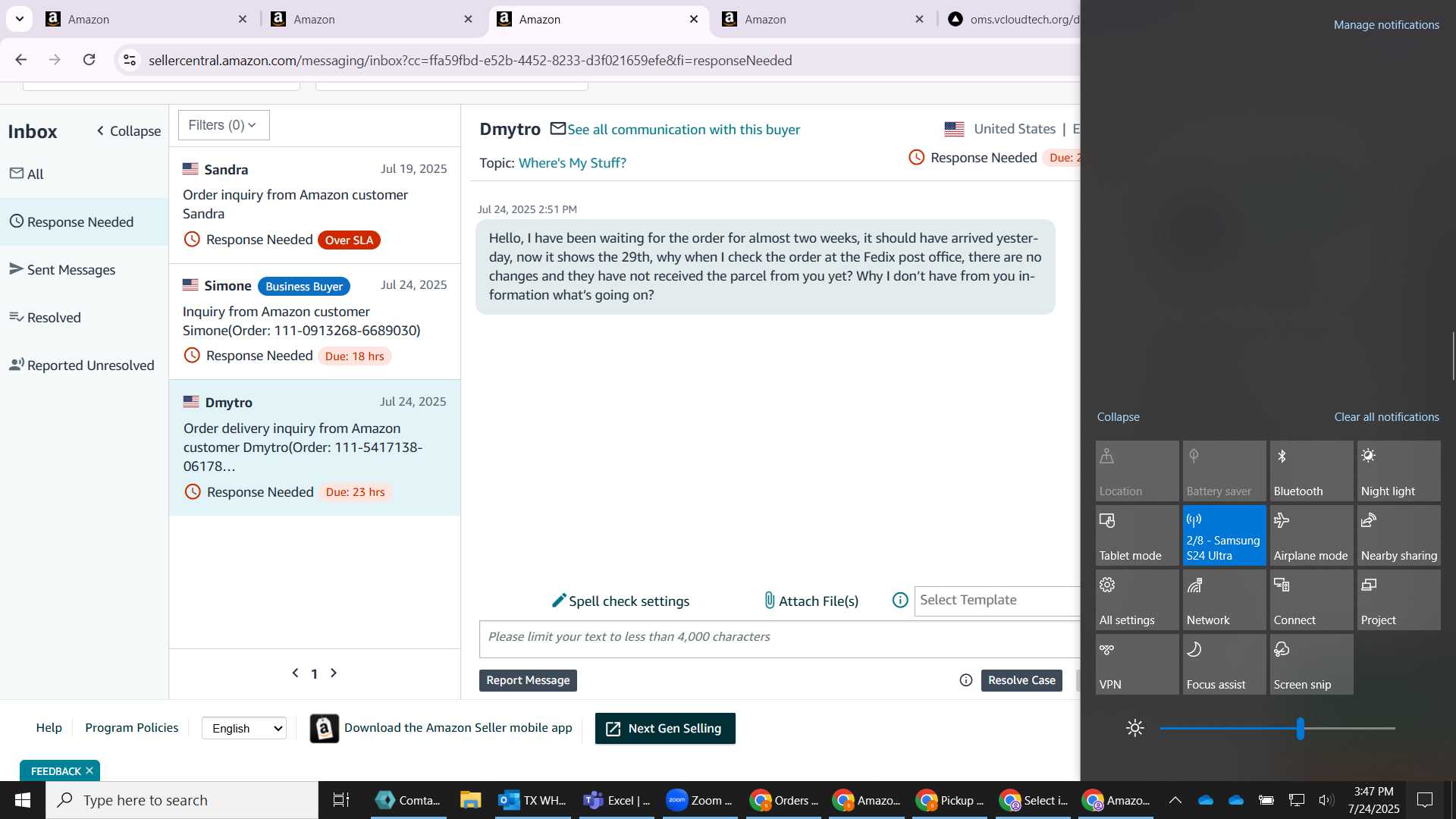Open Task View on the taskbar

point(341,800)
